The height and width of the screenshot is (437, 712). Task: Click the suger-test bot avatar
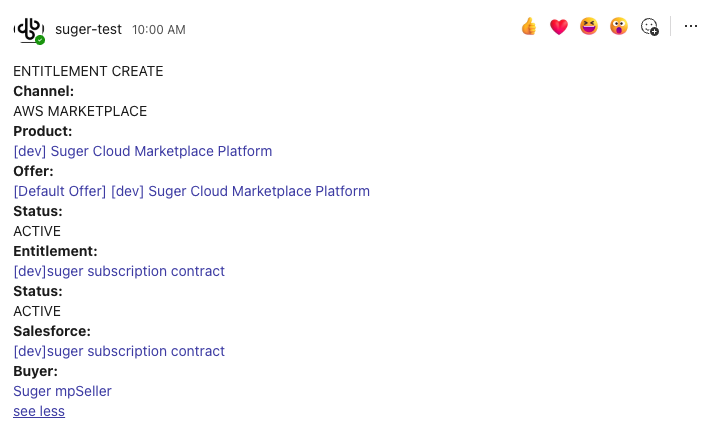point(28,29)
